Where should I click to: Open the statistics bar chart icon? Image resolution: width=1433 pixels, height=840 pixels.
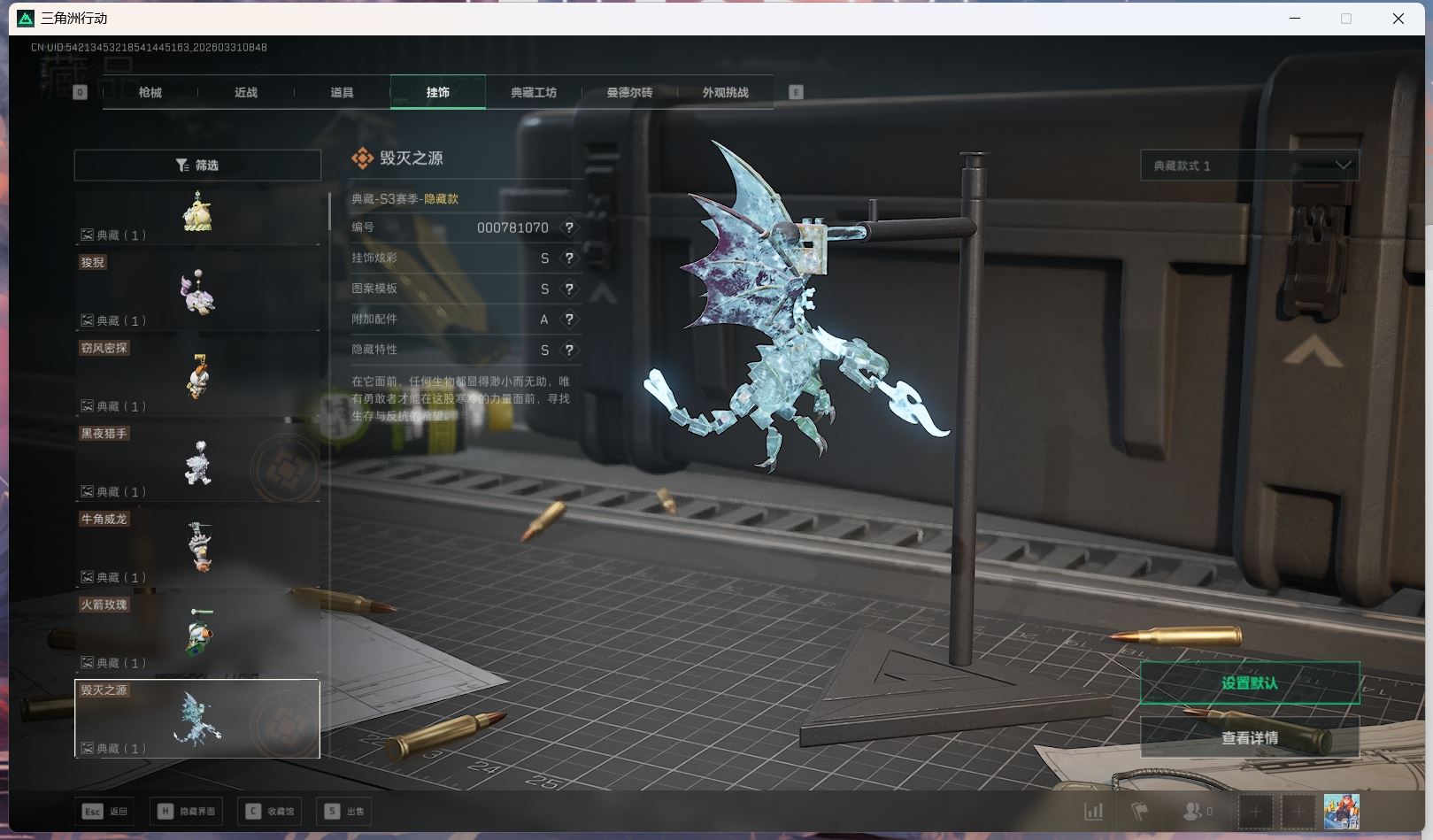point(1094,811)
